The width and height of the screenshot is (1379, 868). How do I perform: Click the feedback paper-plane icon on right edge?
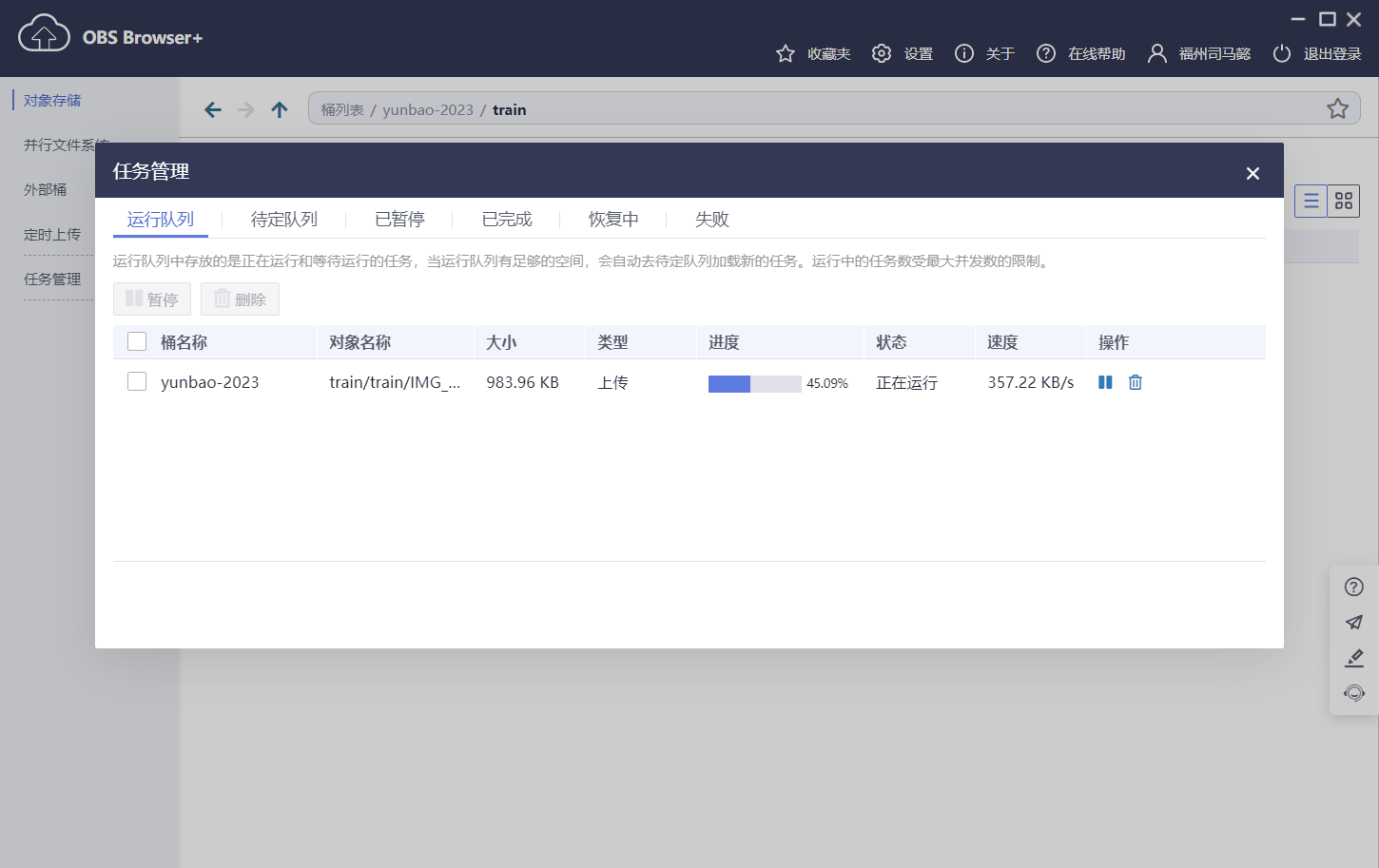click(x=1353, y=622)
